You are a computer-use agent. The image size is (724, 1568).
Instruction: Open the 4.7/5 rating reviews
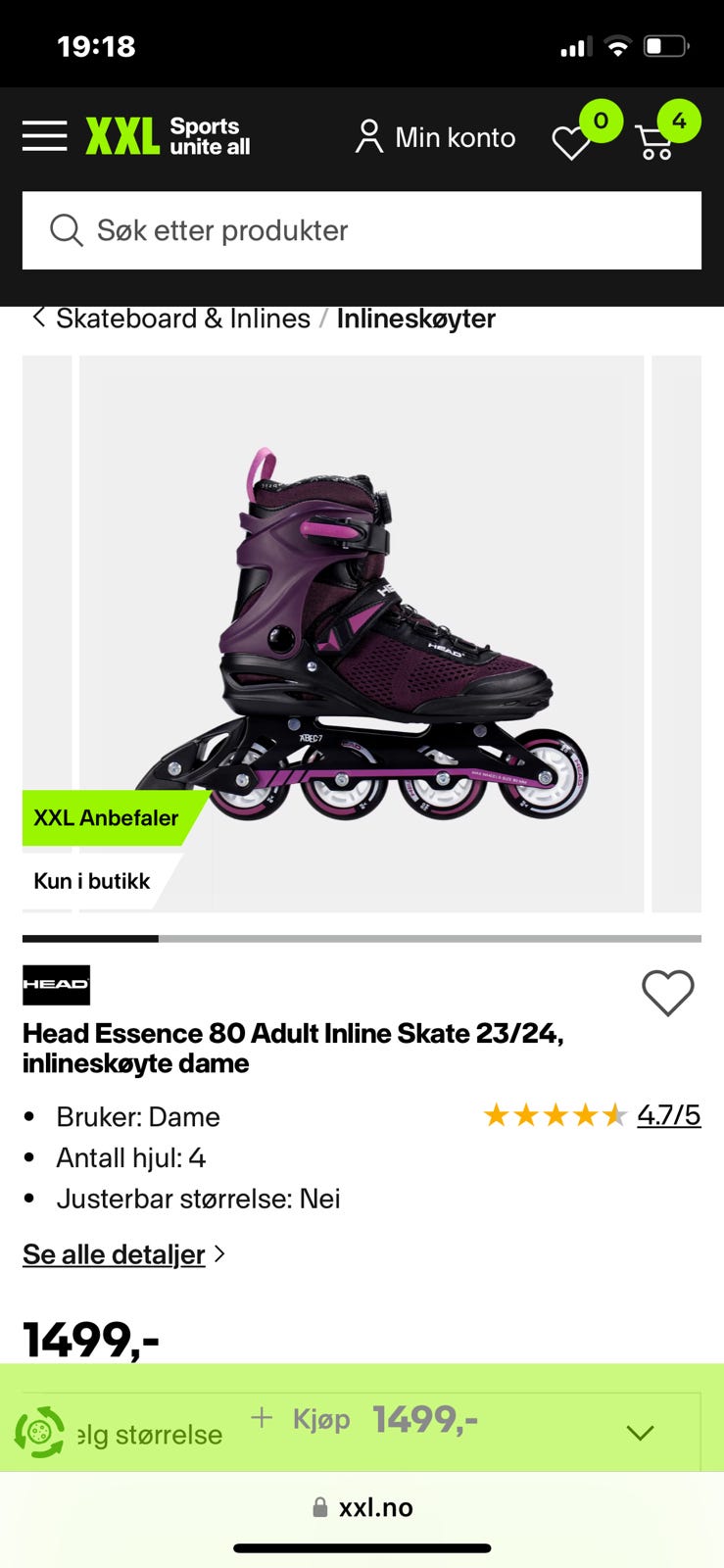click(x=669, y=1115)
